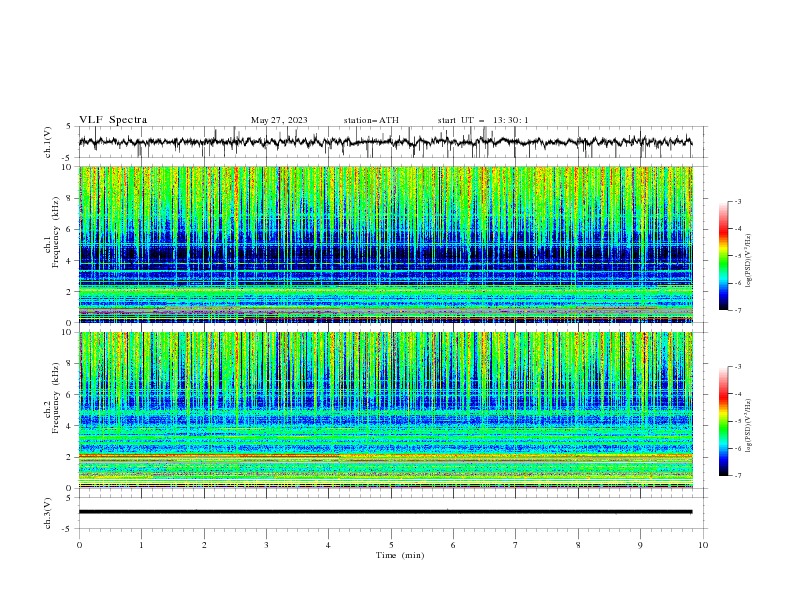This screenshot has width=792, height=612.
Task: Click the "ch.1(V)" waveform axis label
Action: tap(48, 142)
